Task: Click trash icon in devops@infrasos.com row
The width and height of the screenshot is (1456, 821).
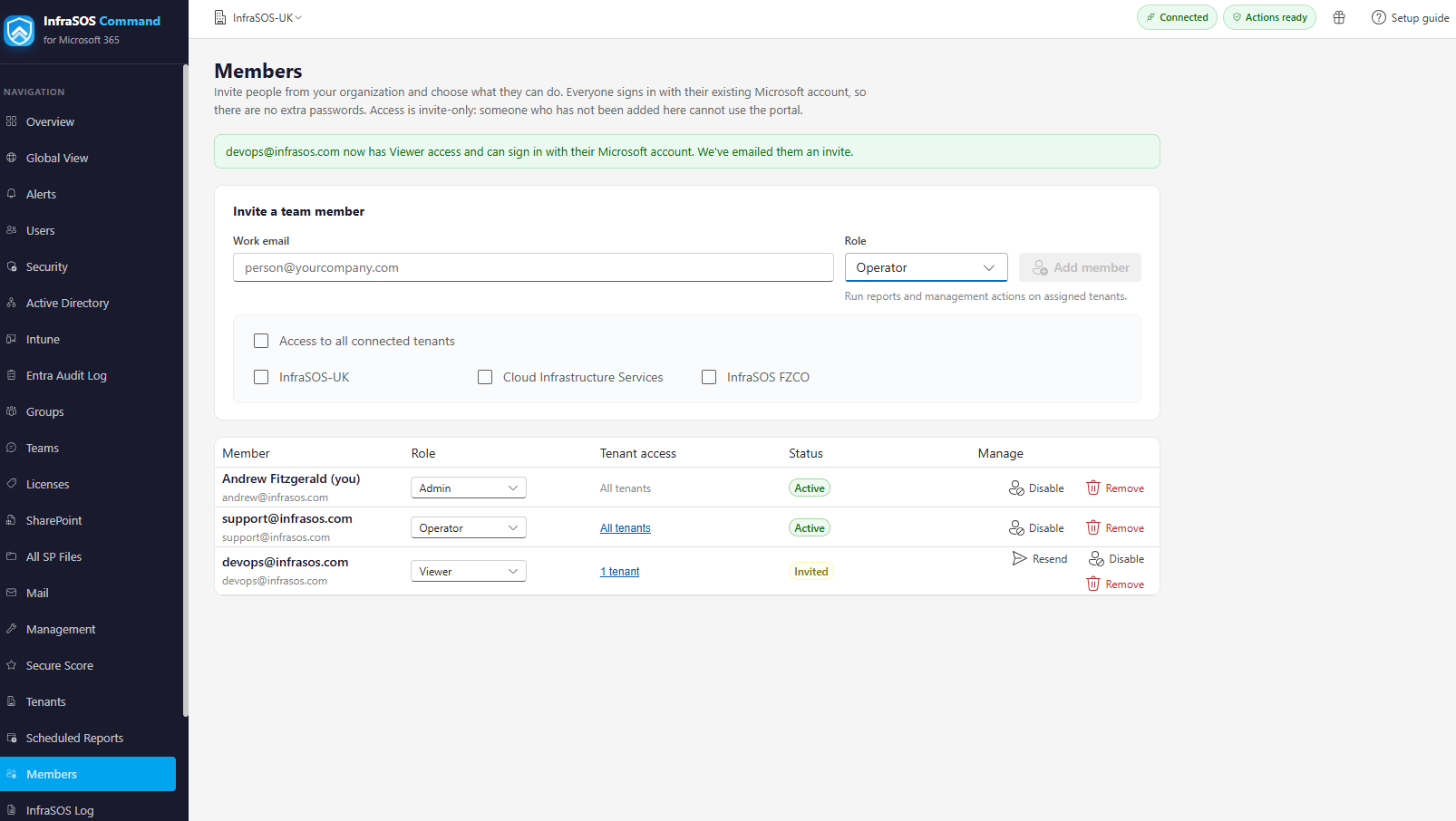Action: [x=1093, y=584]
